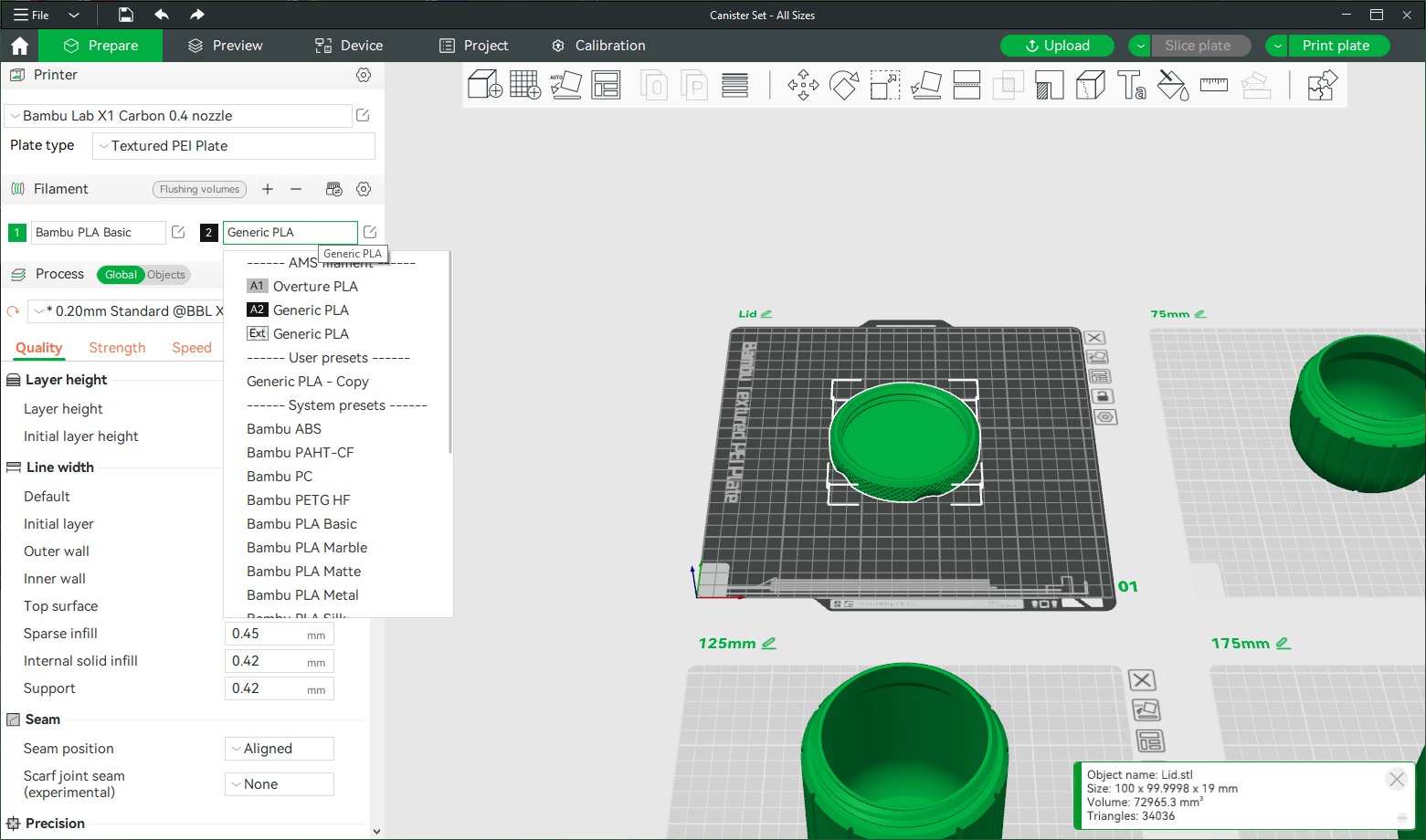Expand the Seam position dropdown
The width and height of the screenshot is (1426, 840).
tap(280, 749)
